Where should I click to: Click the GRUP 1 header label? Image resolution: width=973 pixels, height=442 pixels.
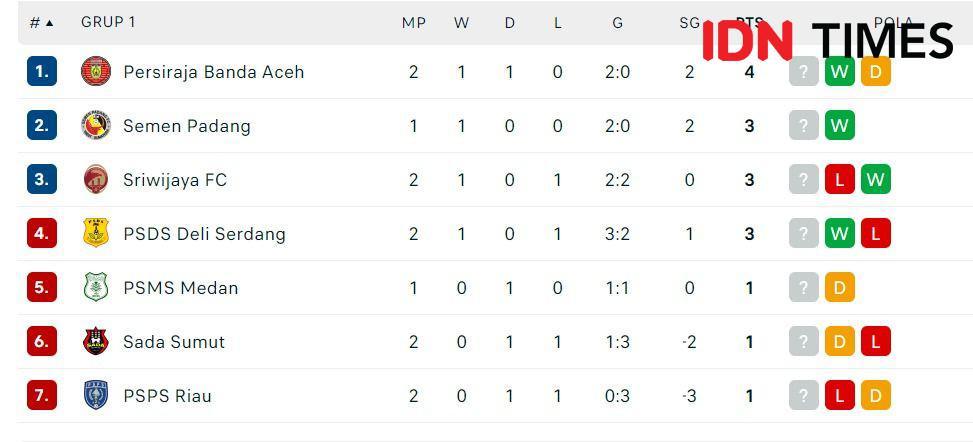[108, 22]
